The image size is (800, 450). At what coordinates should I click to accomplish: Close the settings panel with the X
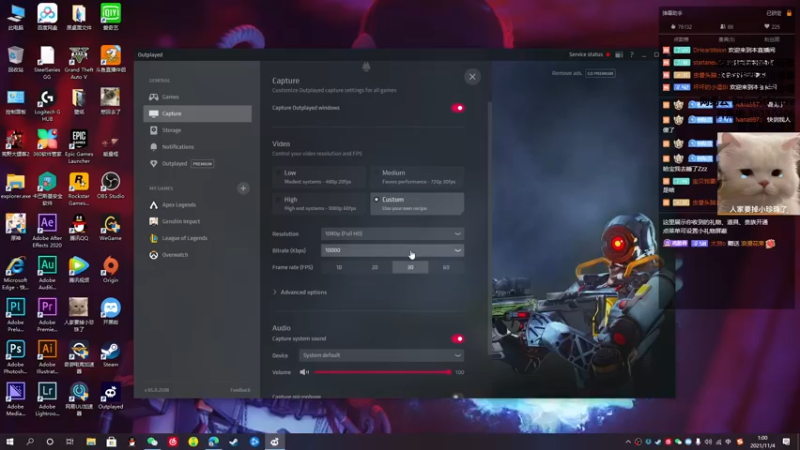click(472, 77)
